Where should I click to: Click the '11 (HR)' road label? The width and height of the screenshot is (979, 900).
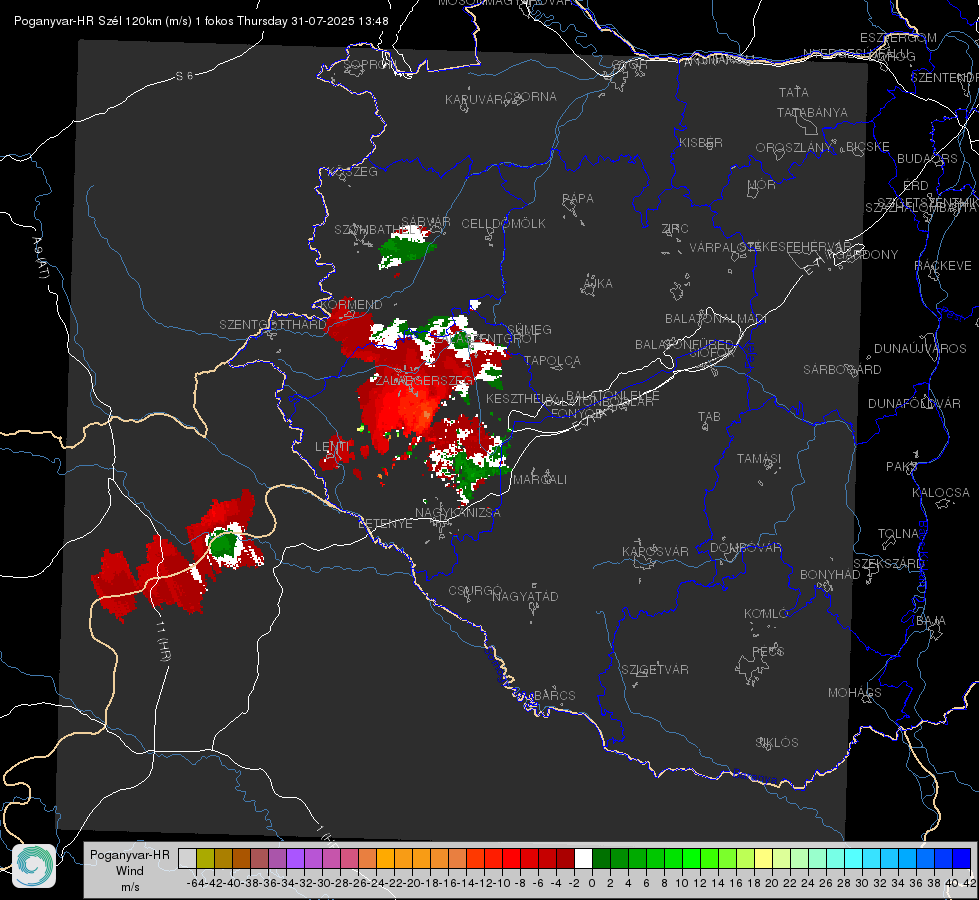coord(164,642)
